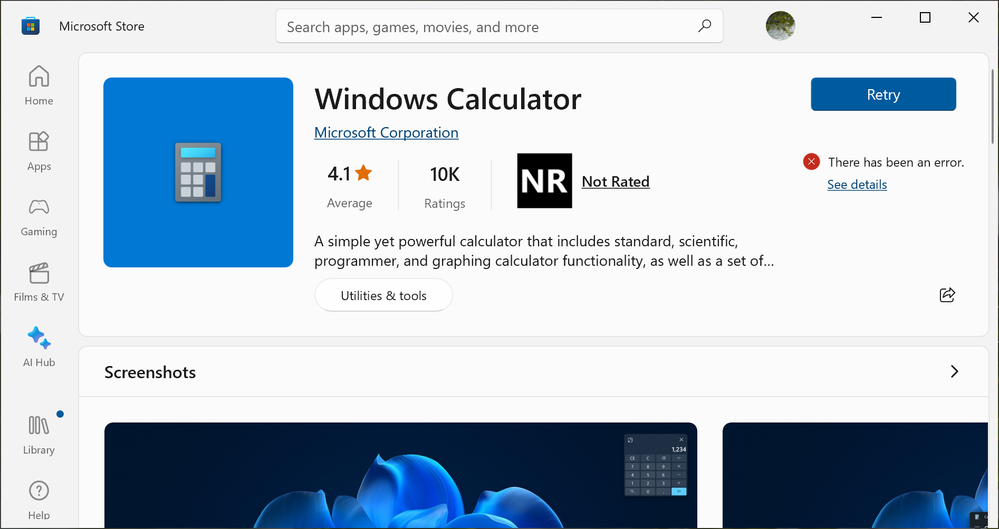999x529 pixels.
Task: Click the 4.1 Average rating text
Action: click(x=349, y=185)
